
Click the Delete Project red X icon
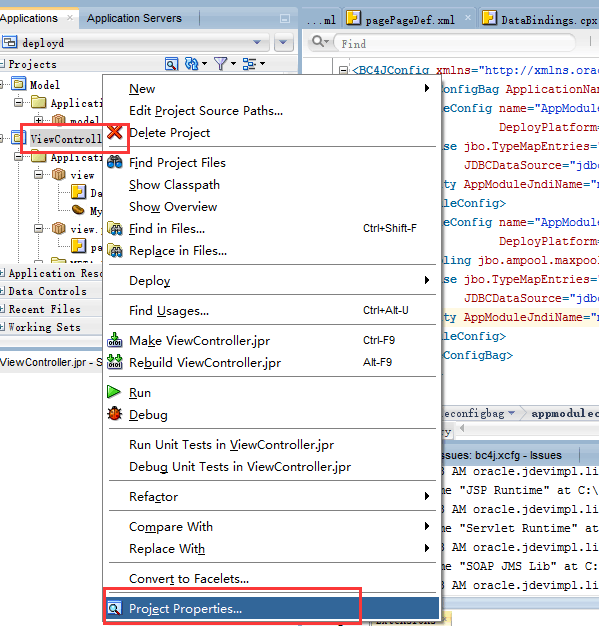point(115,132)
